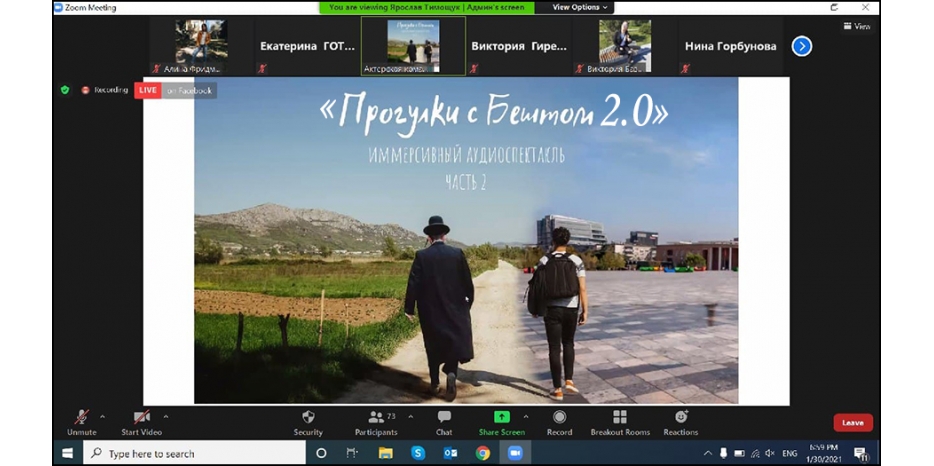934x466 pixels.
Task: Open the network tray icon
Action: (755, 453)
